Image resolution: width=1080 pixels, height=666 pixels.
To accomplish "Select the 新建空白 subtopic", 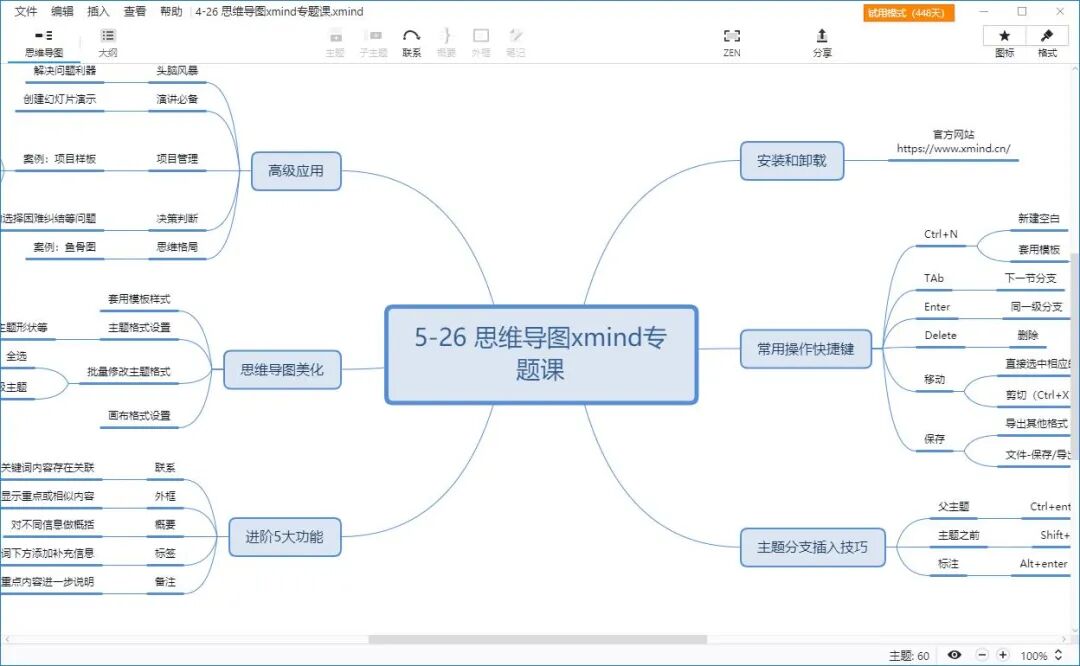I will (1039, 218).
